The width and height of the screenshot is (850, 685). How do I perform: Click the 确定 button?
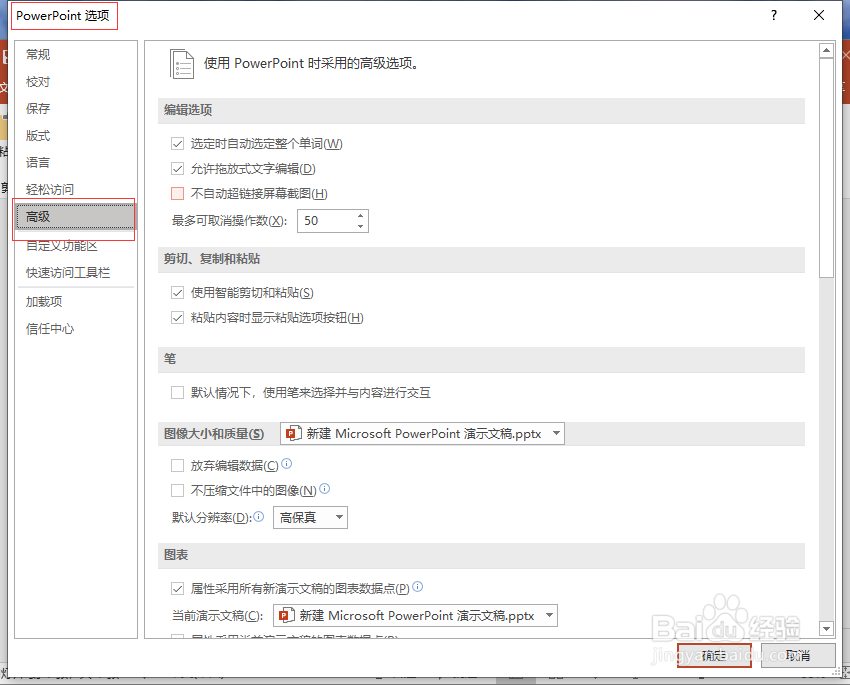714,655
